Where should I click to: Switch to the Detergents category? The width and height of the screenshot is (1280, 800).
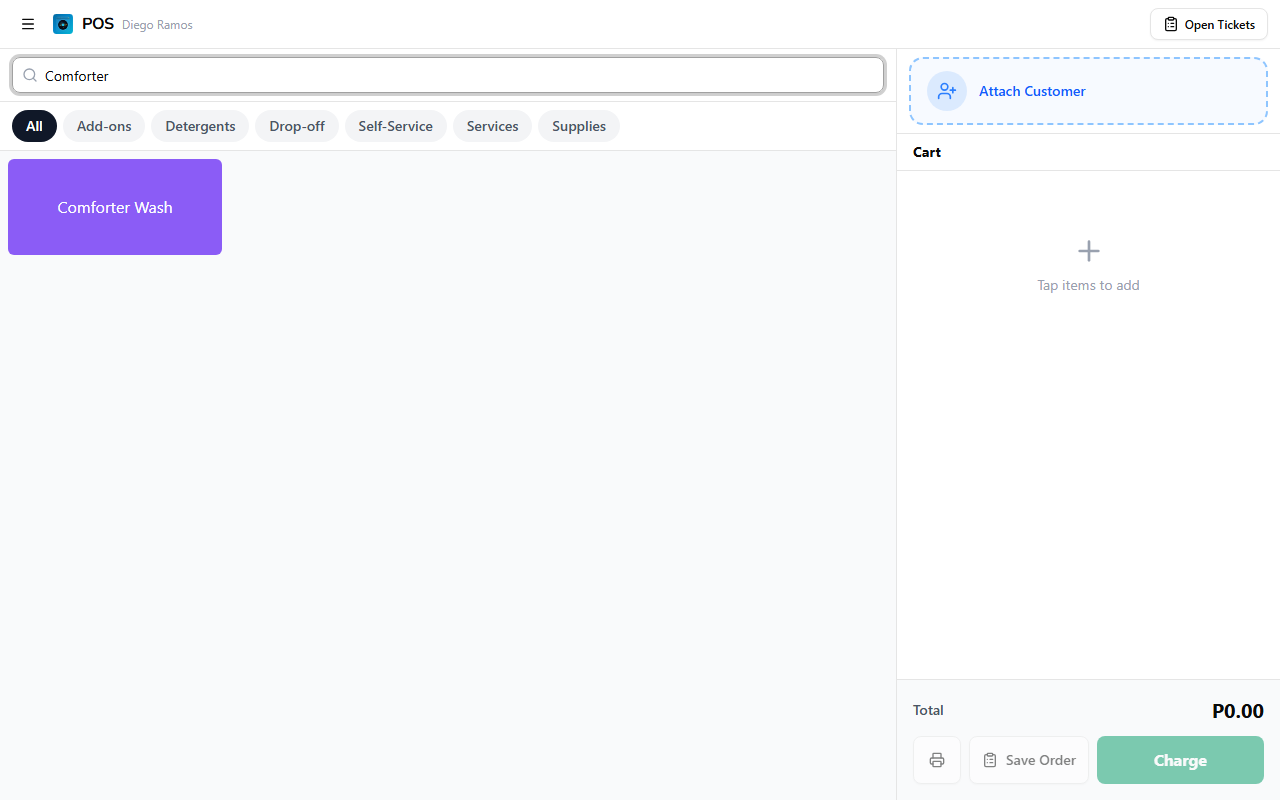(x=200, y=126)
